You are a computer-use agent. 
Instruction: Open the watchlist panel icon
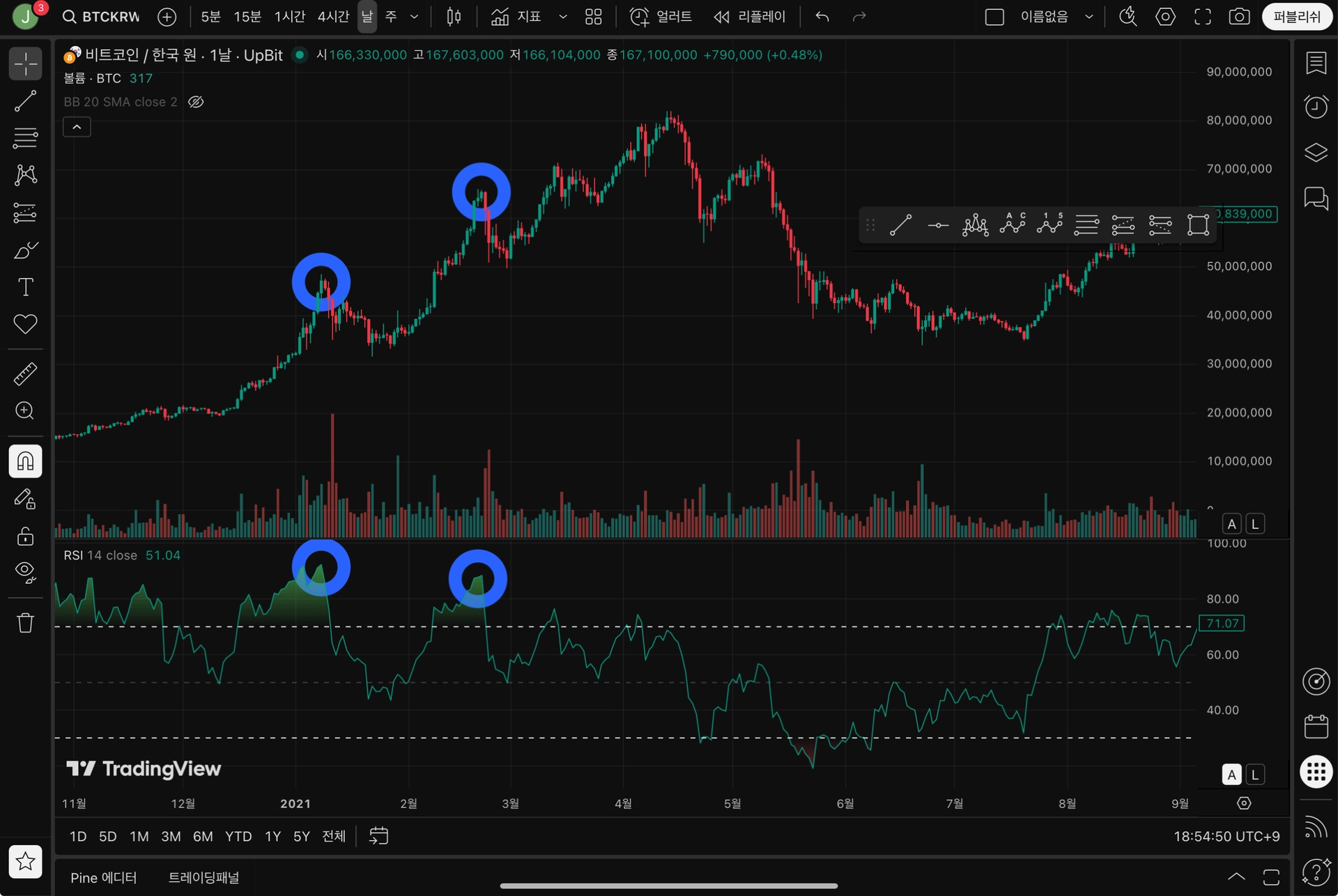tap(1316, 63)
